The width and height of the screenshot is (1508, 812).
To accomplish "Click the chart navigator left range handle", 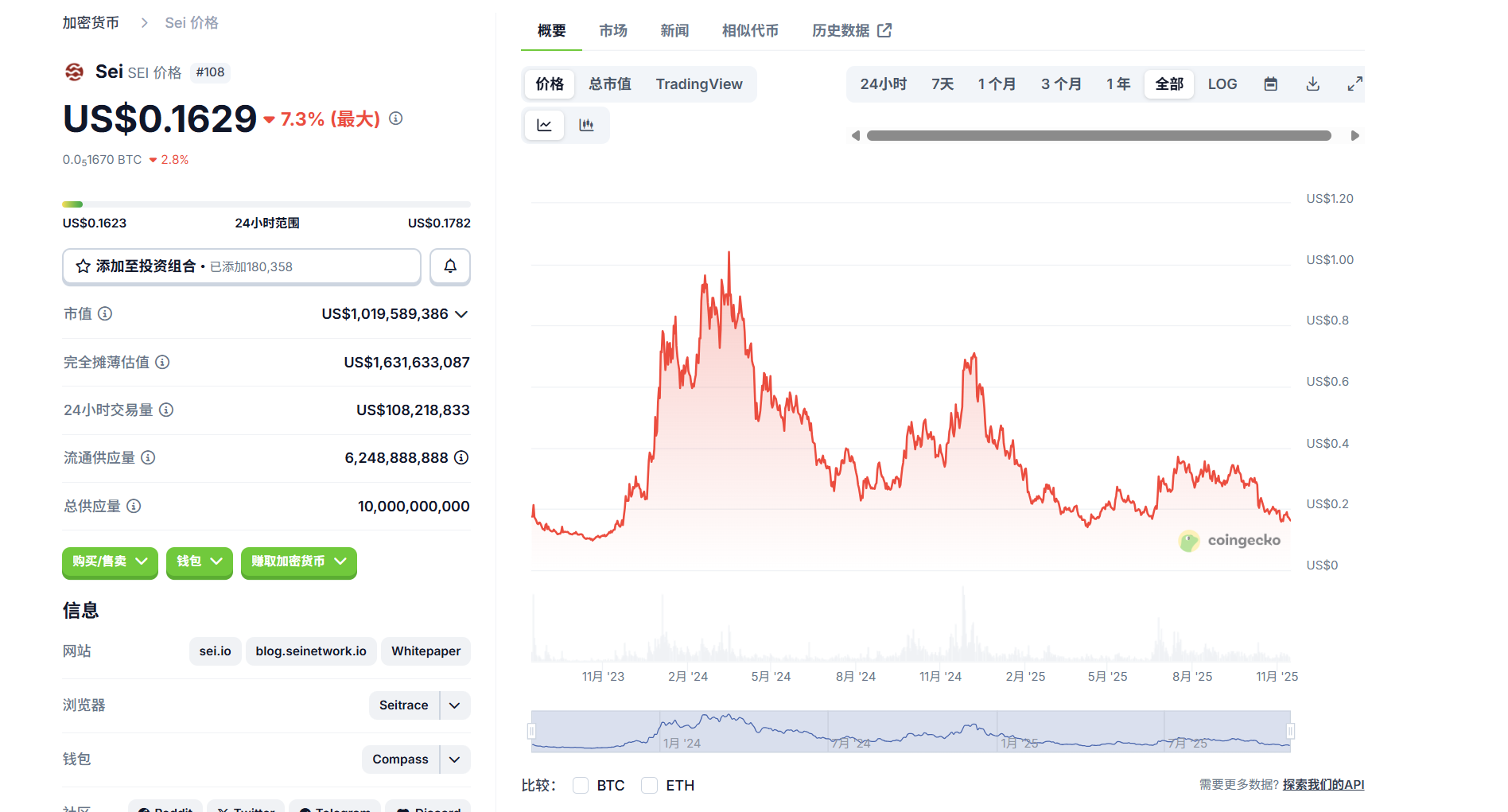I will tap(532, 731).
